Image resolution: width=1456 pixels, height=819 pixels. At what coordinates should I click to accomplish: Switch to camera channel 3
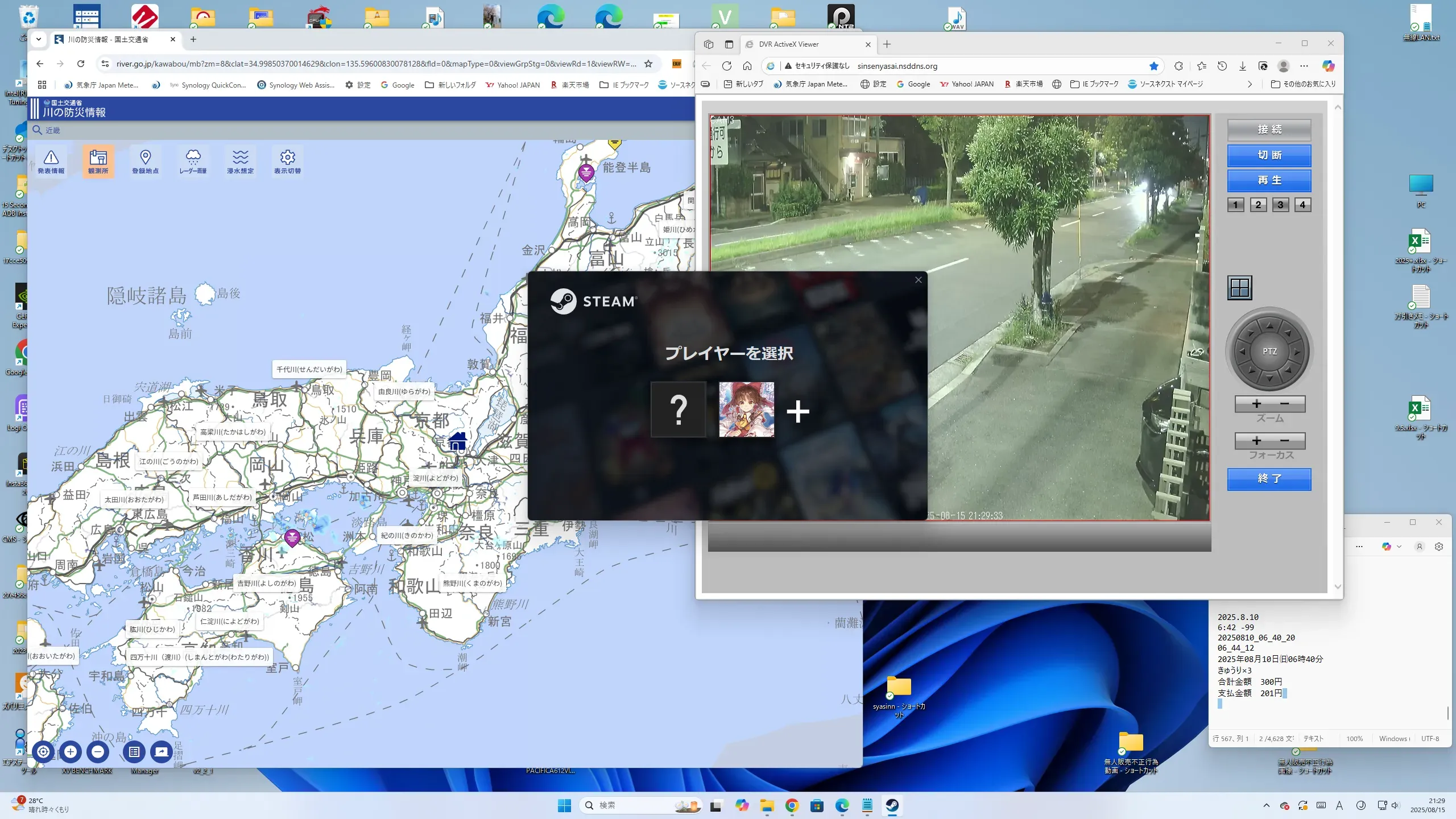click(1280, 205)
